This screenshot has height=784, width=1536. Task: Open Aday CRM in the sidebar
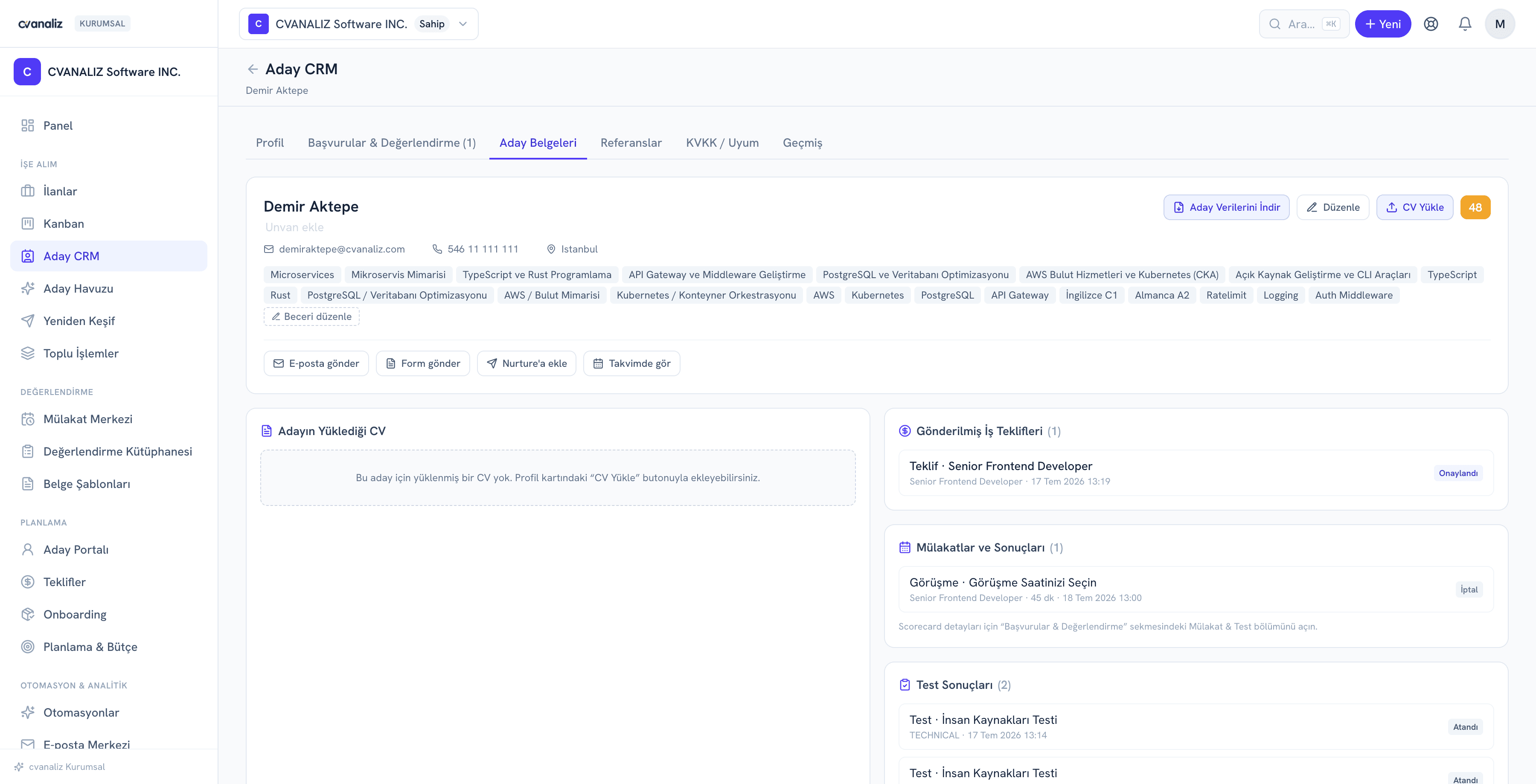tap(108, 256)
